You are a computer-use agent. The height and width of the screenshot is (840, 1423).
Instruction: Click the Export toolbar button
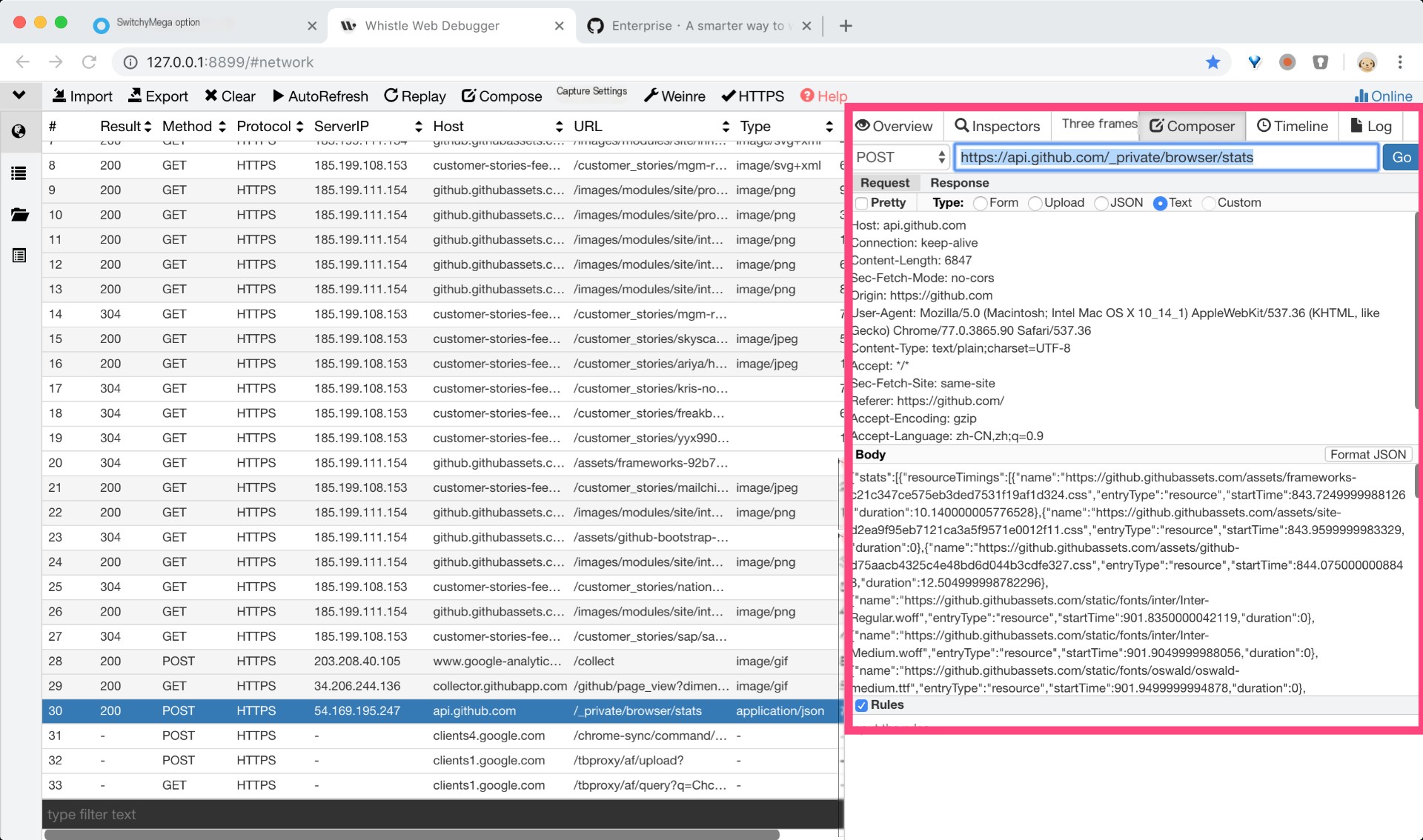pyautogui.click(x=158, y=96)
